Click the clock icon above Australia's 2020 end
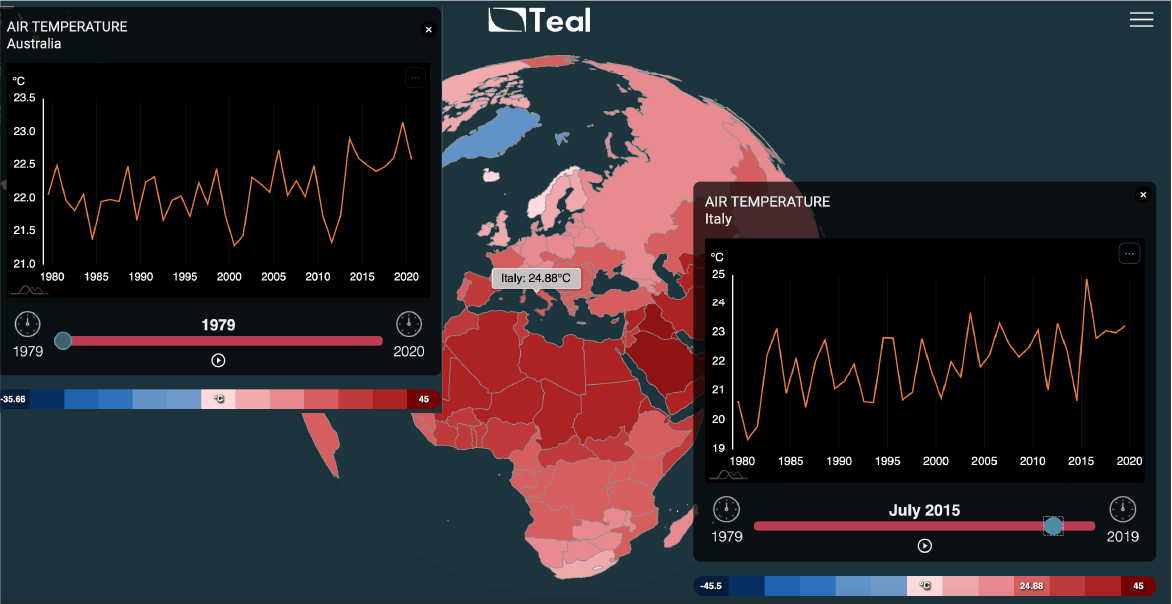The width and height of the screenshot is (1172, 604). point(409,324)
